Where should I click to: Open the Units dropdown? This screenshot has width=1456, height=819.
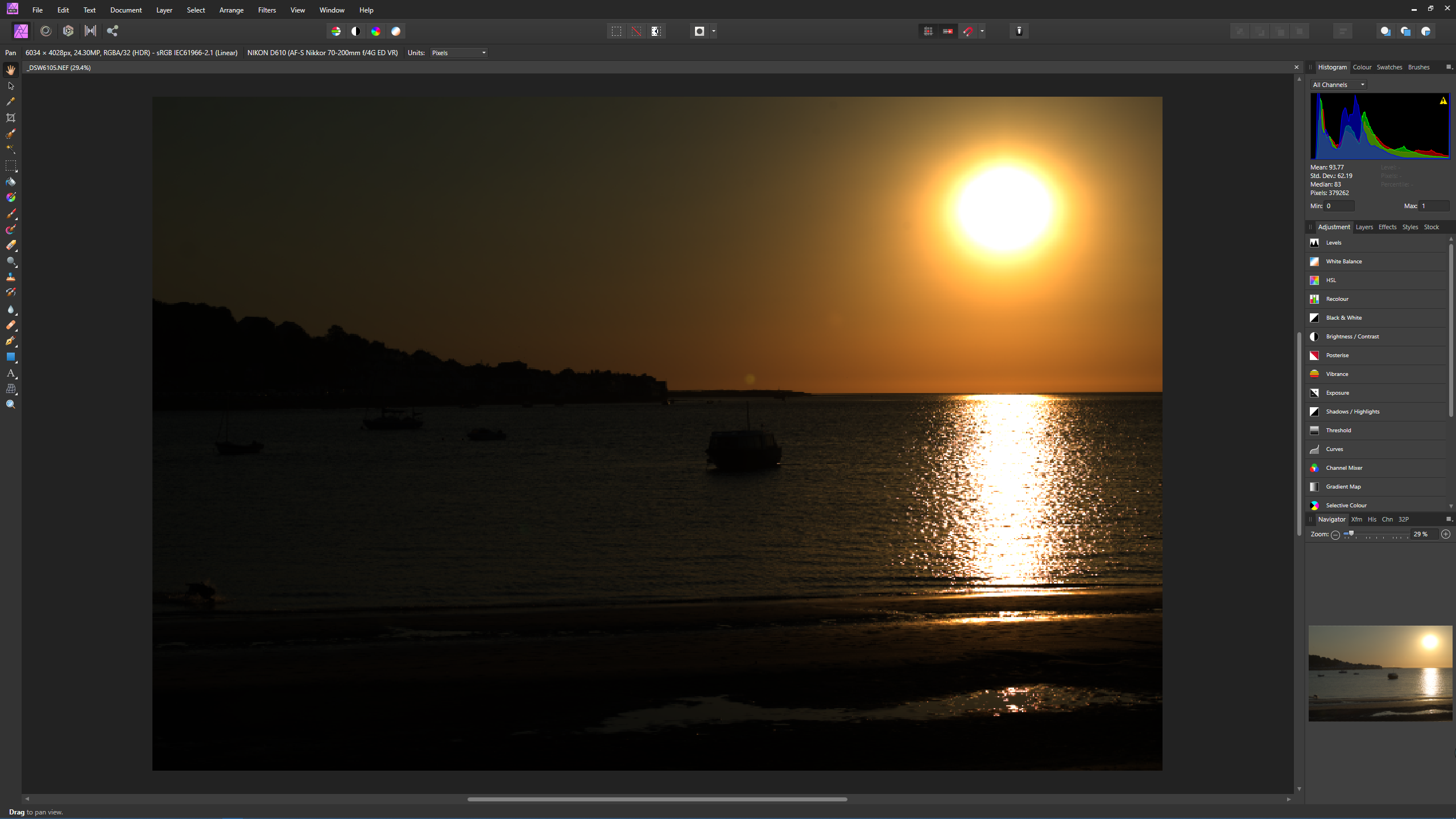(458, 53)
